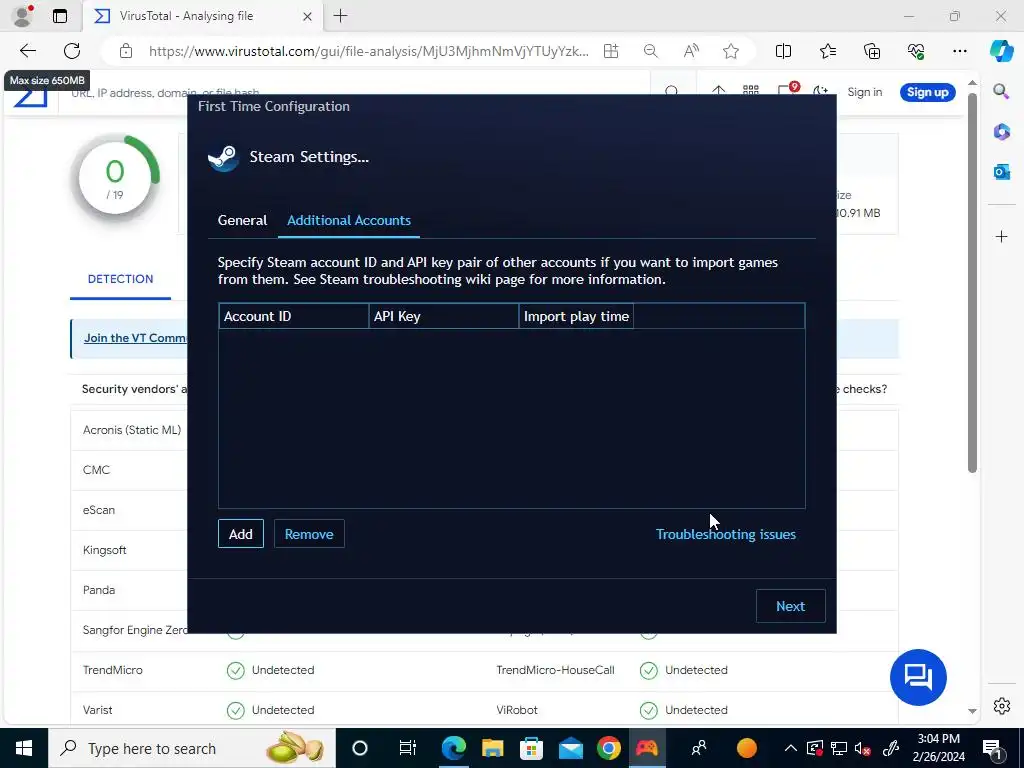This screenshot has height=768, width=1024.
Task: Toggle Edge split screen
Action: (783, 51)
